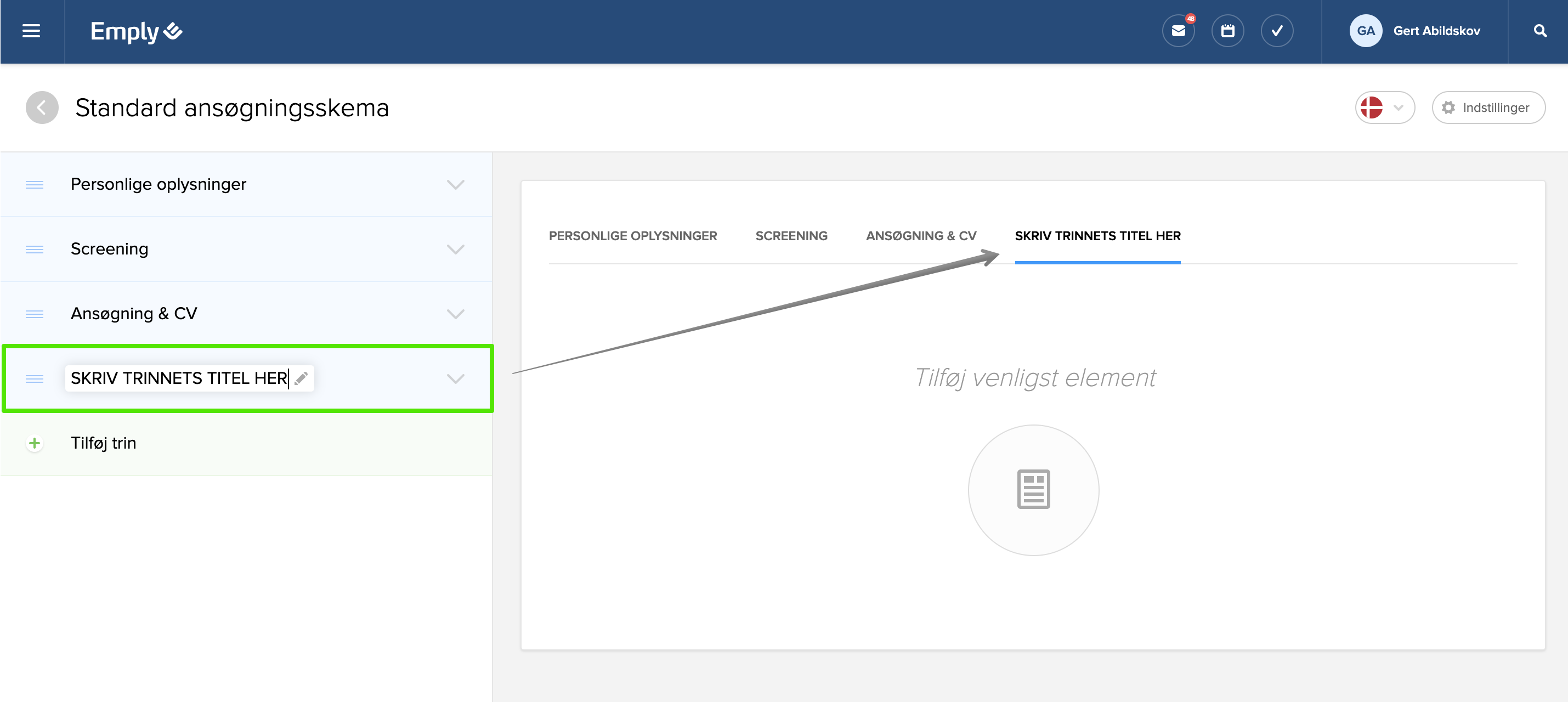This screenshot has width=1568, height=702.
Task: Switch to PERSONLIGE OPLYSNINGER tab
Action: [x=632, y=236]
